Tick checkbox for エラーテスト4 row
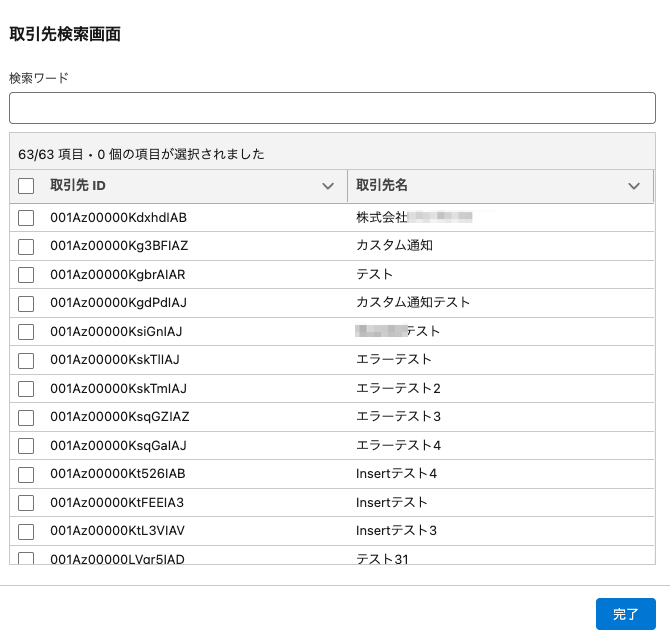The width and height of the screenshot is (670, 643). click(26, 446)
